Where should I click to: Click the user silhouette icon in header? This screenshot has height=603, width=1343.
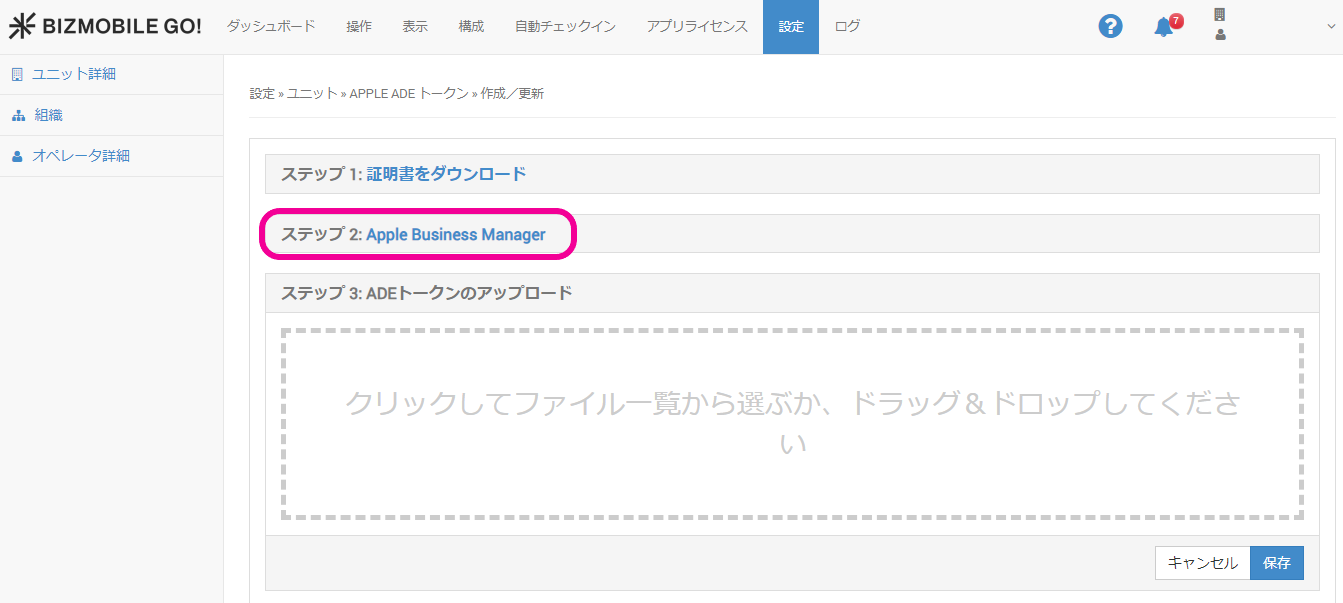click(1219, 35)
